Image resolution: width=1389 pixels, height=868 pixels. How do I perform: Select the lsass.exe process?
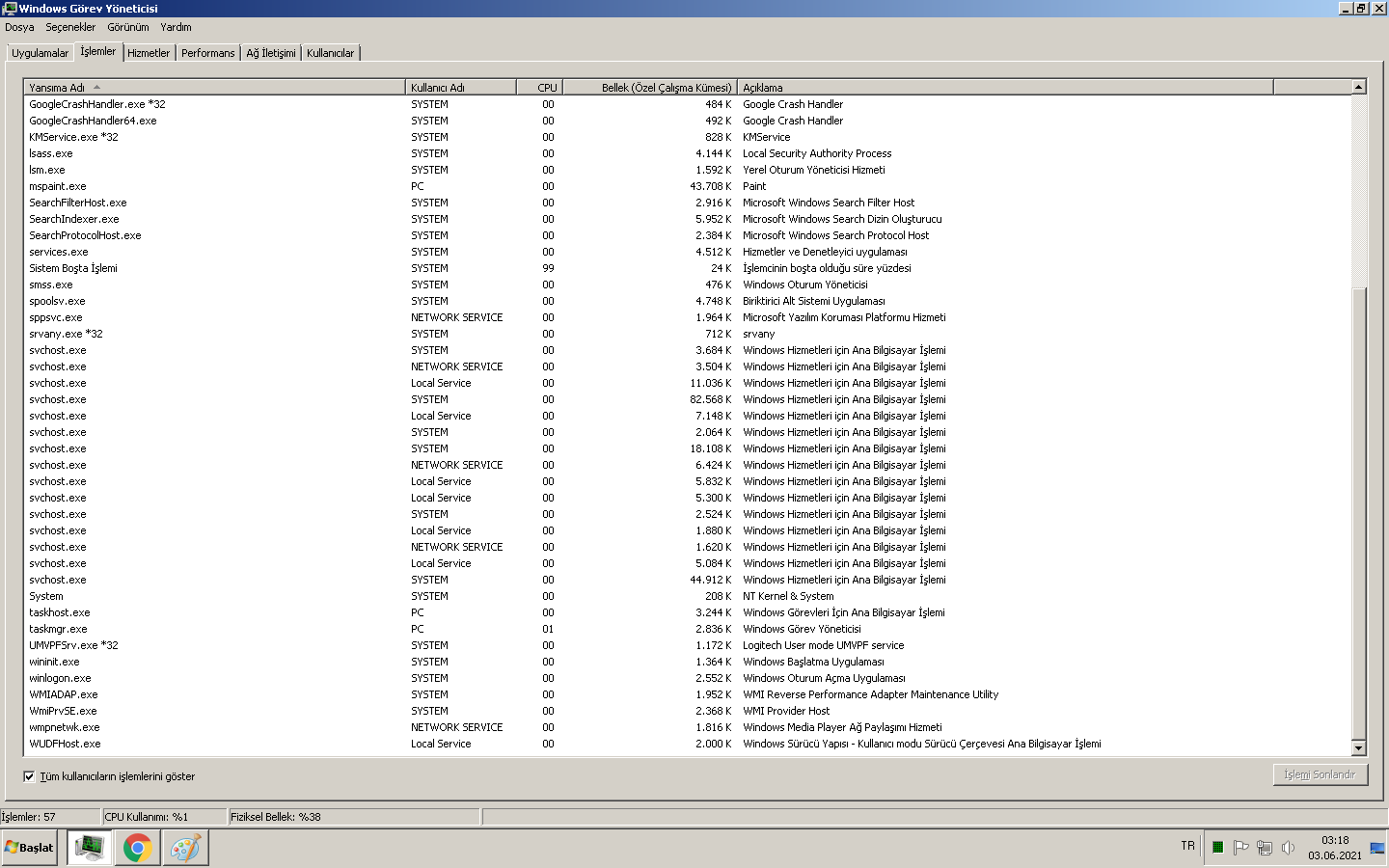pyautogui.click(x=687, y=153)
